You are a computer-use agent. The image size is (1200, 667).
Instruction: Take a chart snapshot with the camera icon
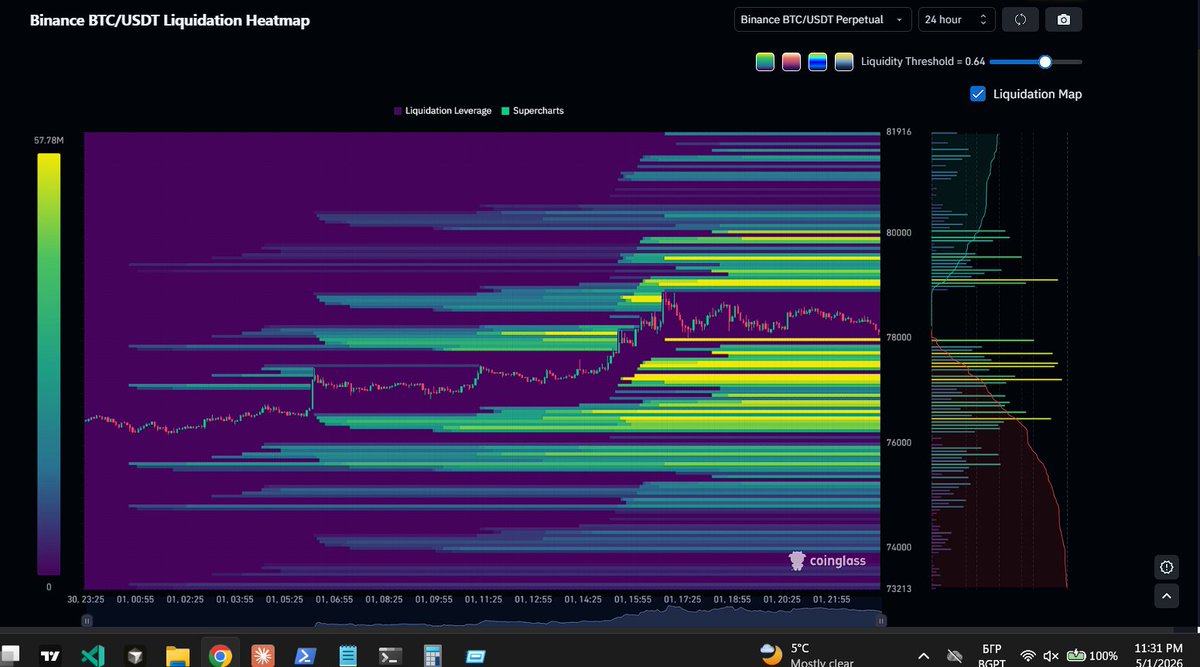tap(1063, 19)
